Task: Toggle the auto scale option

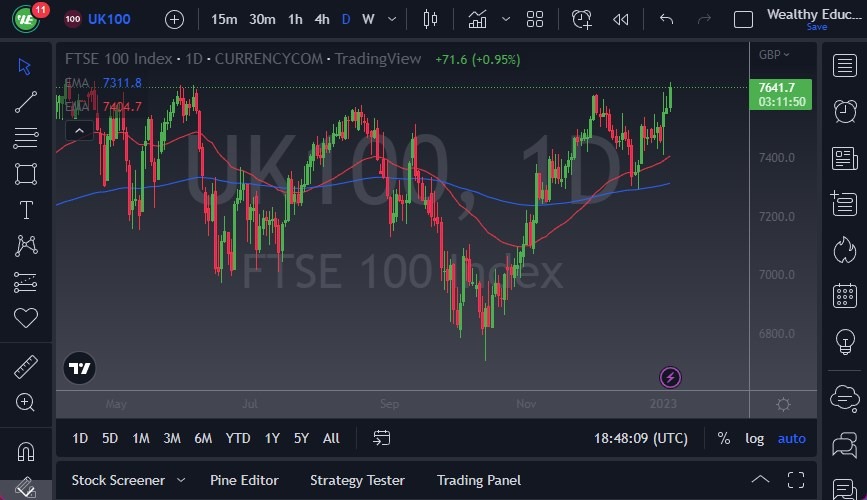Action: [x=791, y=438]
